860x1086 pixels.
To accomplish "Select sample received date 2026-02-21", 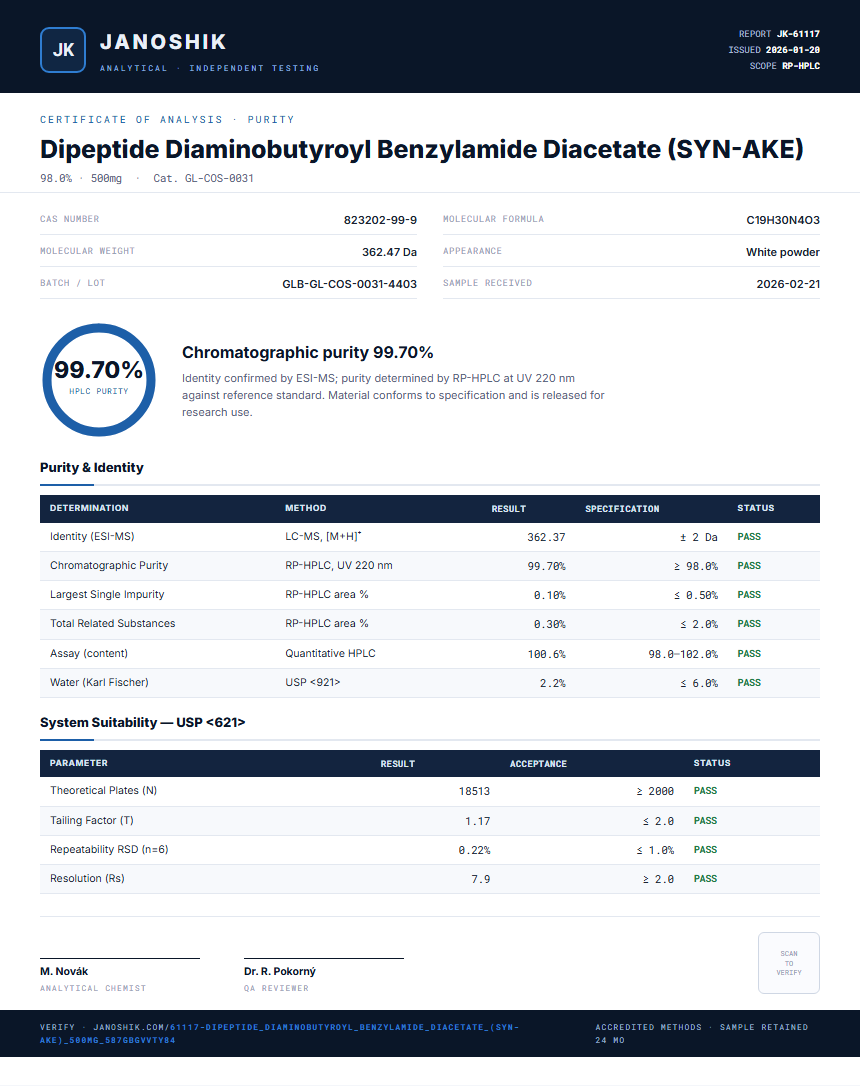I will (788, 283).
